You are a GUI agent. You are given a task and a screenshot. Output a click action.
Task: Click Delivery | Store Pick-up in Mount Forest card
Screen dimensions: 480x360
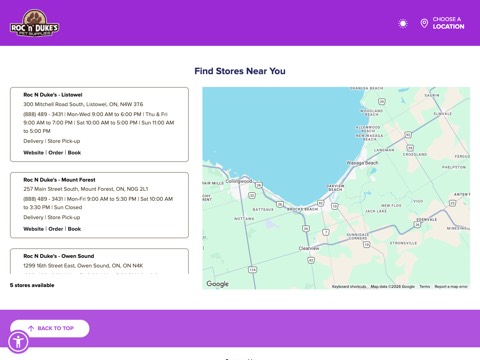click(52, 217)
